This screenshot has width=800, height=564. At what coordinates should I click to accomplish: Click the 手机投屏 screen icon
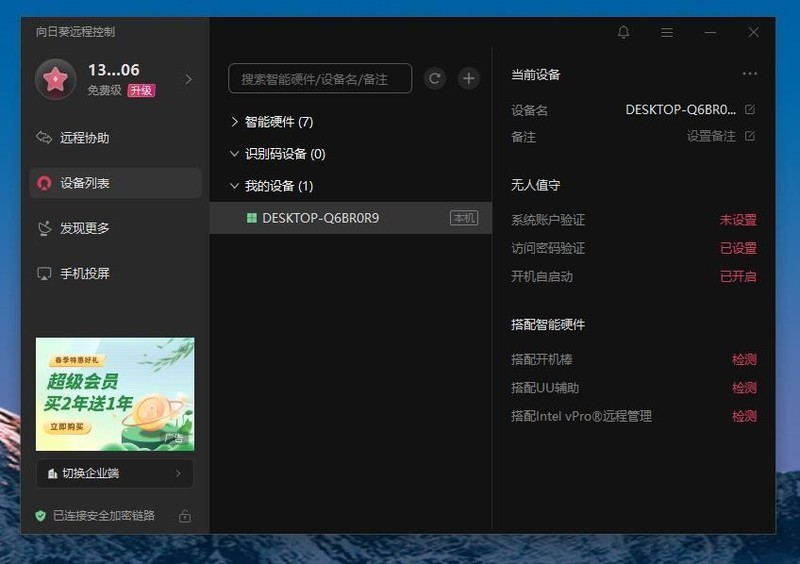[44, 274]
